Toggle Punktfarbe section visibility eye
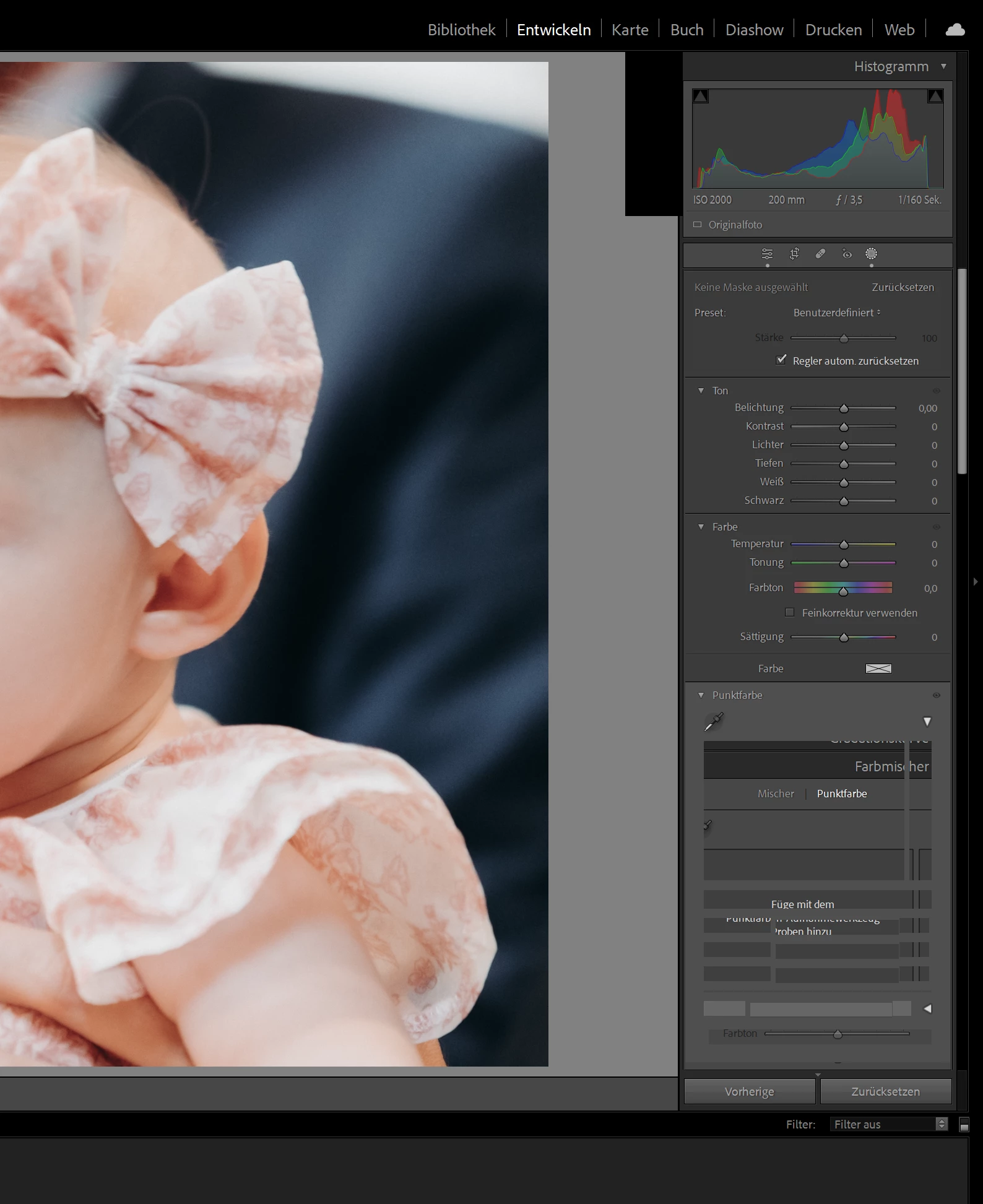Screen dimensions: 983x1204 (x=937, y=695)
